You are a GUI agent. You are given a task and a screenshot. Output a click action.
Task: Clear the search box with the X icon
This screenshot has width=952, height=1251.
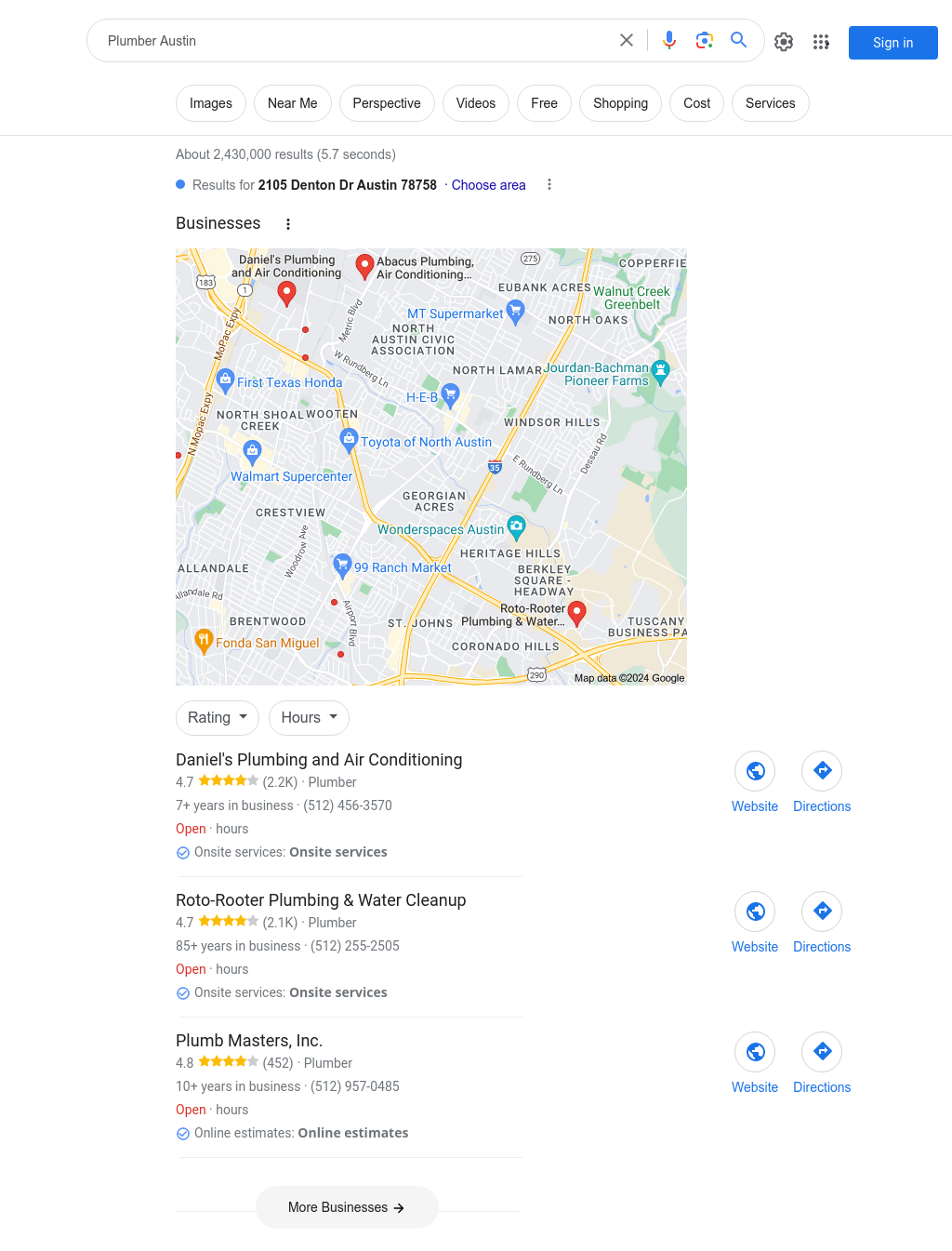click(x=627, y=40)
